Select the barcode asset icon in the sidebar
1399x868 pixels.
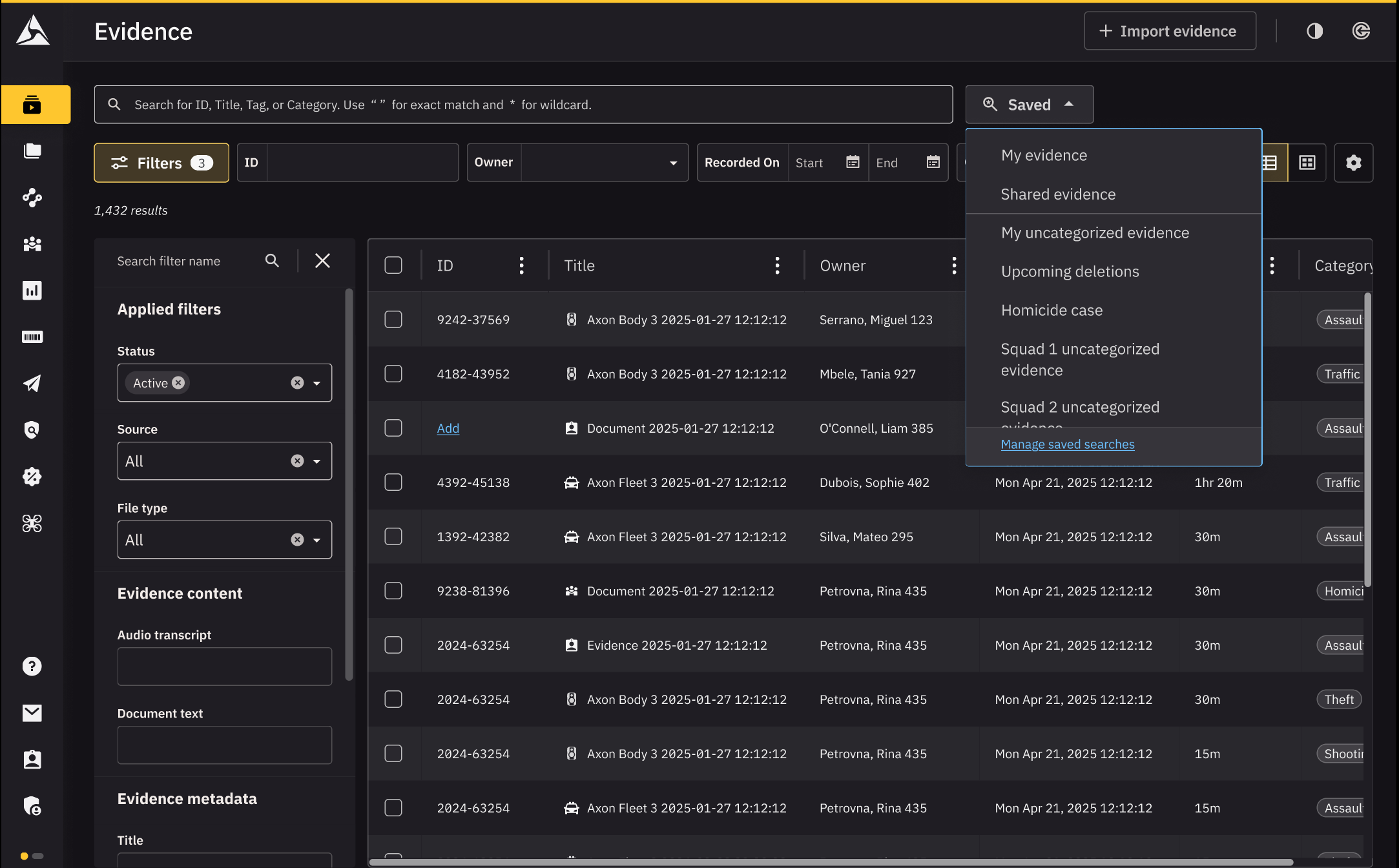click(32, 336)
